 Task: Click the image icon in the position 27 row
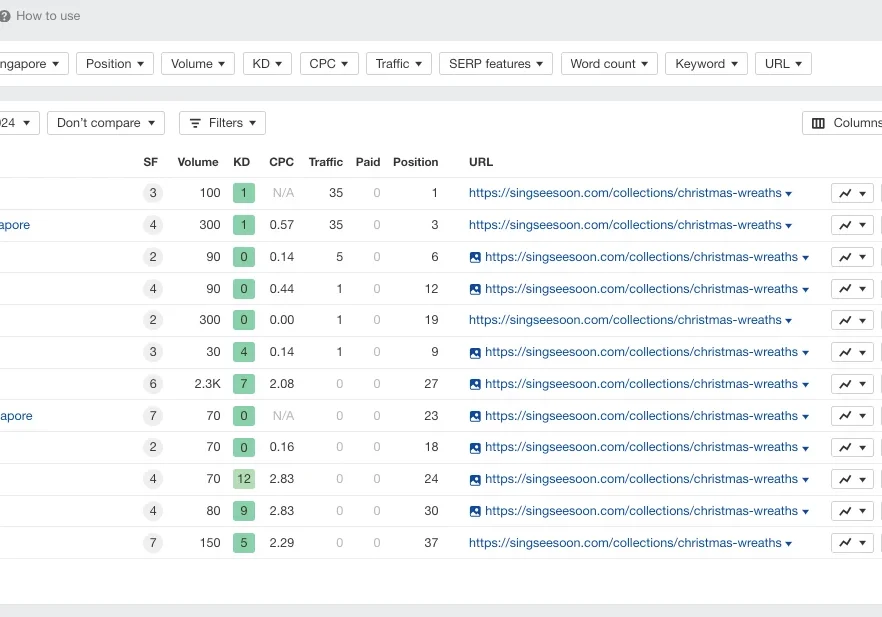(475, 384)
